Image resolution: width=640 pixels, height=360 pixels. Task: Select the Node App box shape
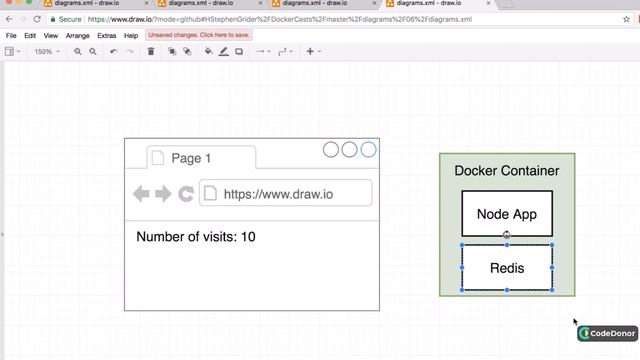507,213
